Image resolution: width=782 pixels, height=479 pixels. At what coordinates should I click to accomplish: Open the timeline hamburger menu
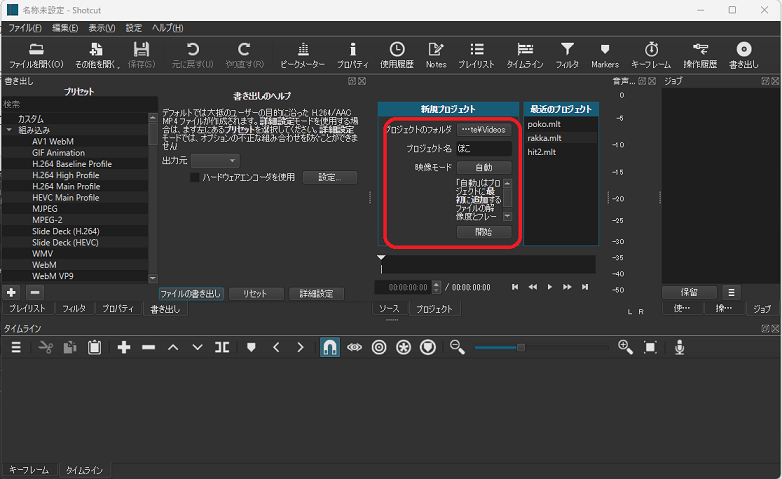tap(16, 347)
